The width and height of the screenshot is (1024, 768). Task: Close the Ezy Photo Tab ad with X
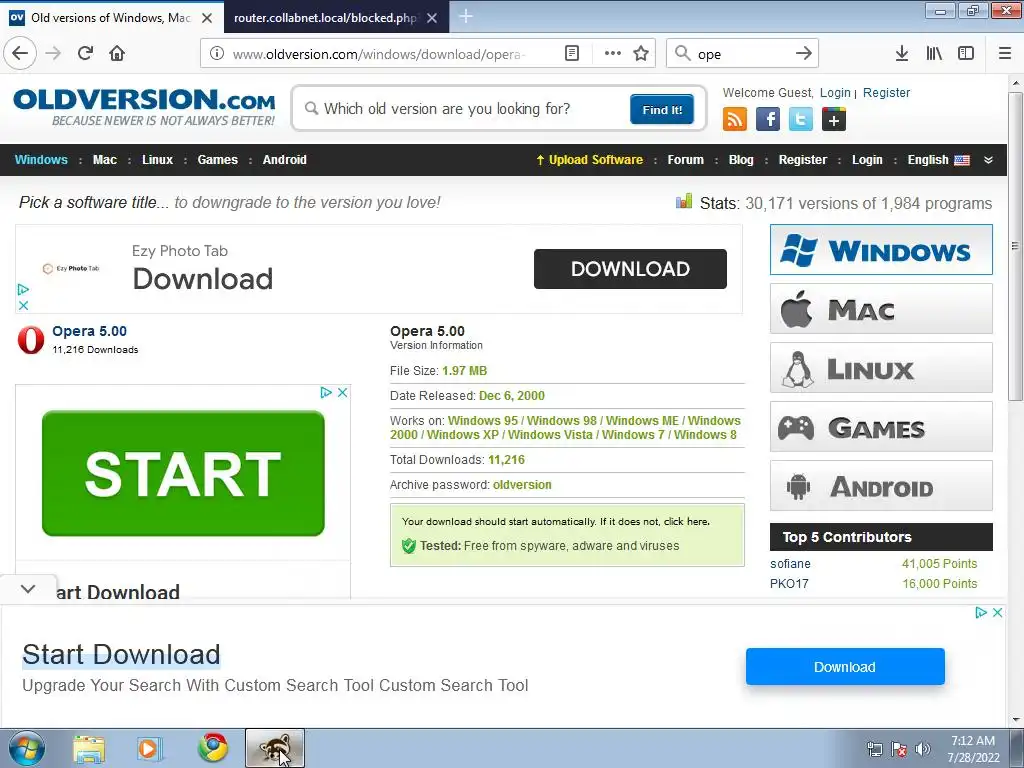pyautogui.click(x=24, y=305)
